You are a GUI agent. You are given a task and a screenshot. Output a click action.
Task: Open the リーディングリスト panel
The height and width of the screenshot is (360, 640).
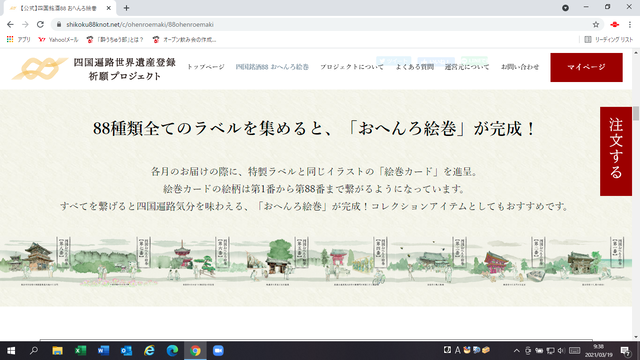pyautogui.click(x=609, y=40)
